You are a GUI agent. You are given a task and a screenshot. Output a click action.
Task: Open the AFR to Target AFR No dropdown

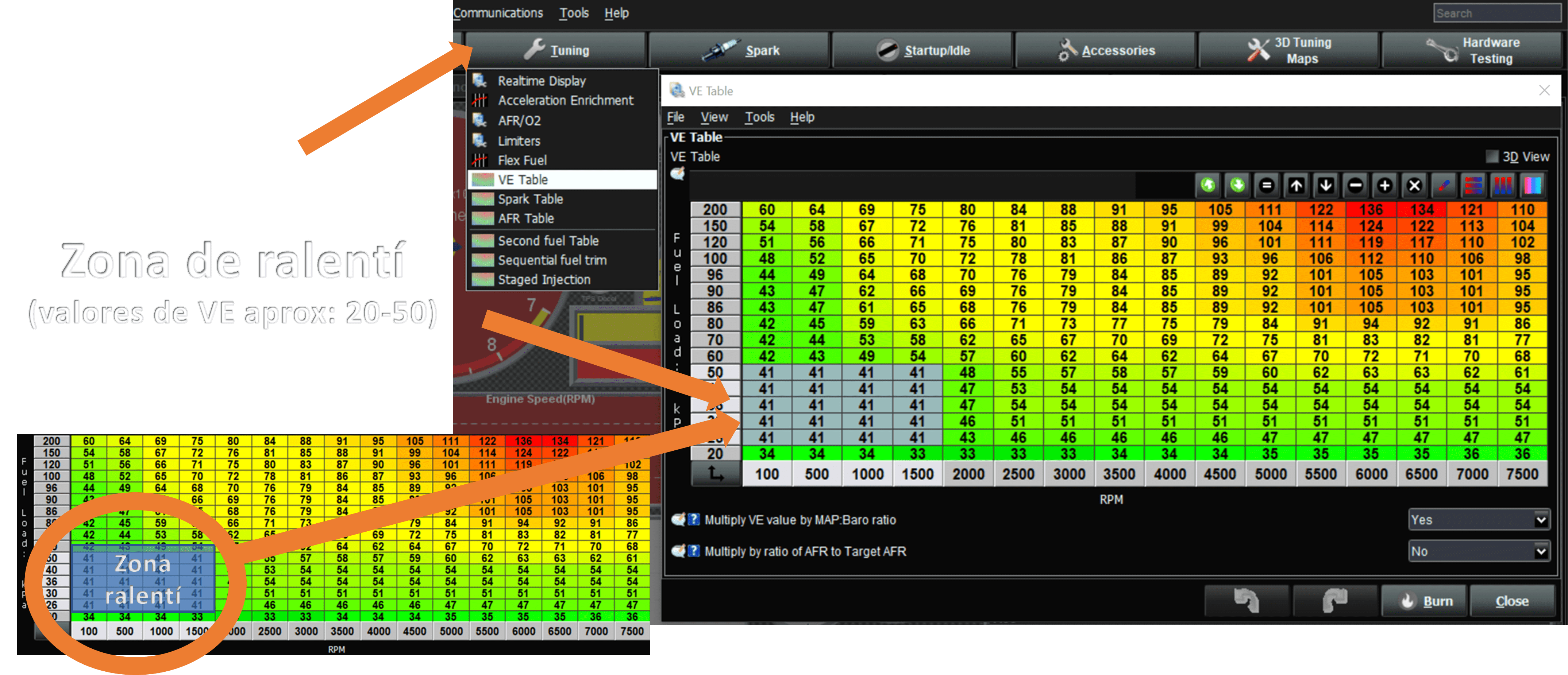pyautogui.click(x=1479, y=551)
